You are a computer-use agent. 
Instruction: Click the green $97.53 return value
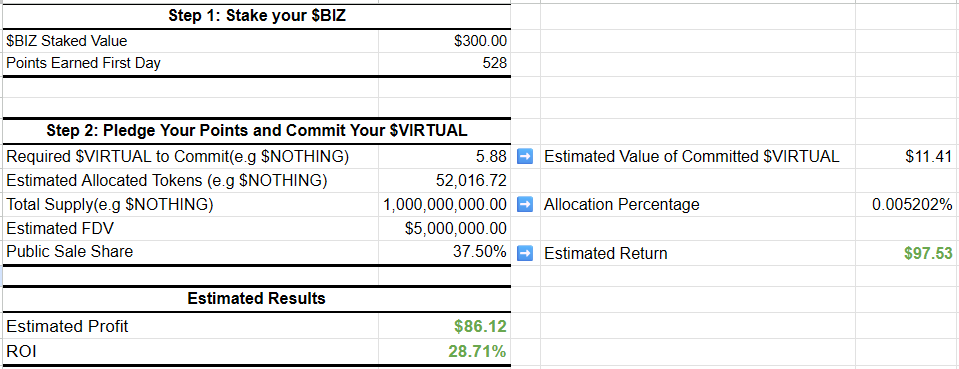point(928,253)
